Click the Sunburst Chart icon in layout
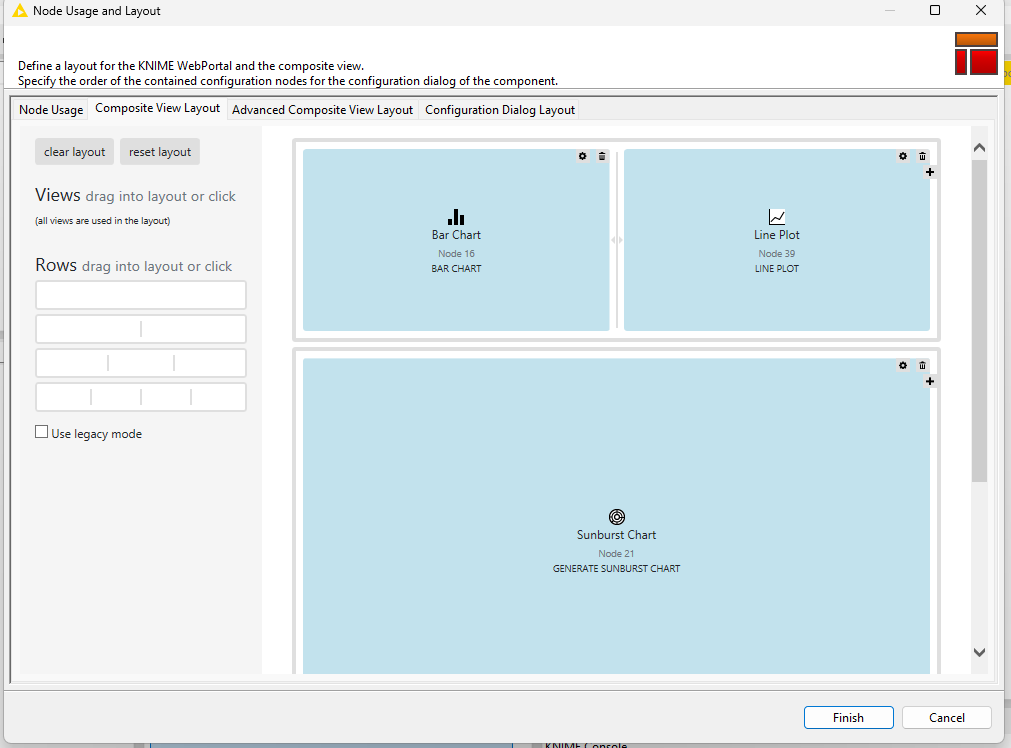Viewport: 1011px width, 748px height. tap(616, 517)
